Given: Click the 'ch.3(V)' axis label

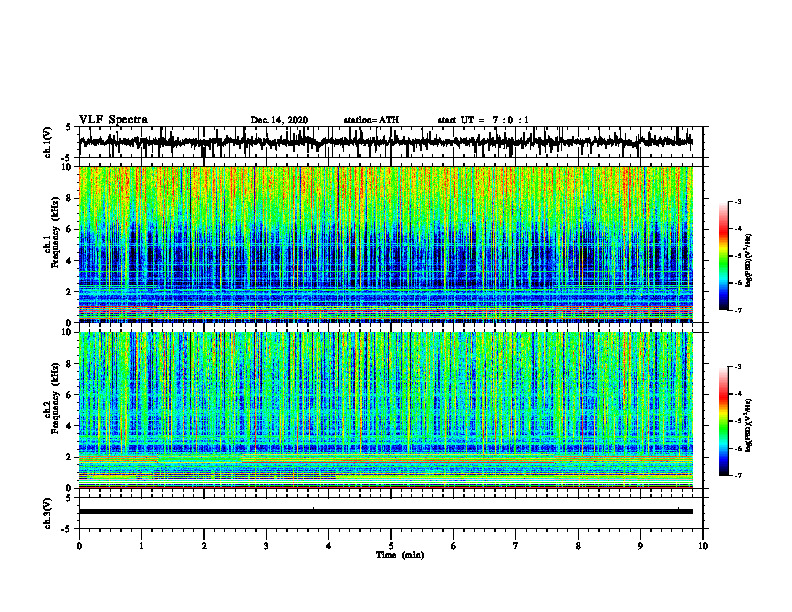Looking at the screenshot, I should pyautogui.click(x=48, y=513).
